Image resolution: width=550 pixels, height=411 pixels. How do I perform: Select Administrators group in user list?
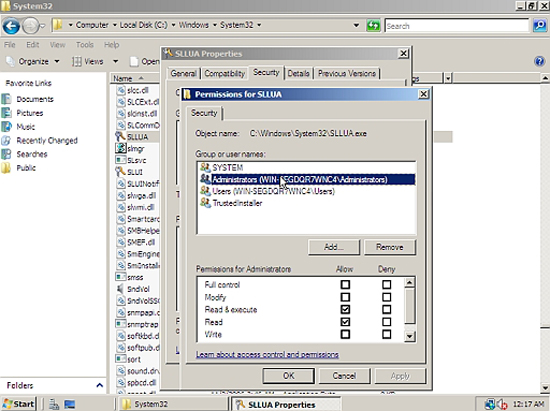coord(307,179)
